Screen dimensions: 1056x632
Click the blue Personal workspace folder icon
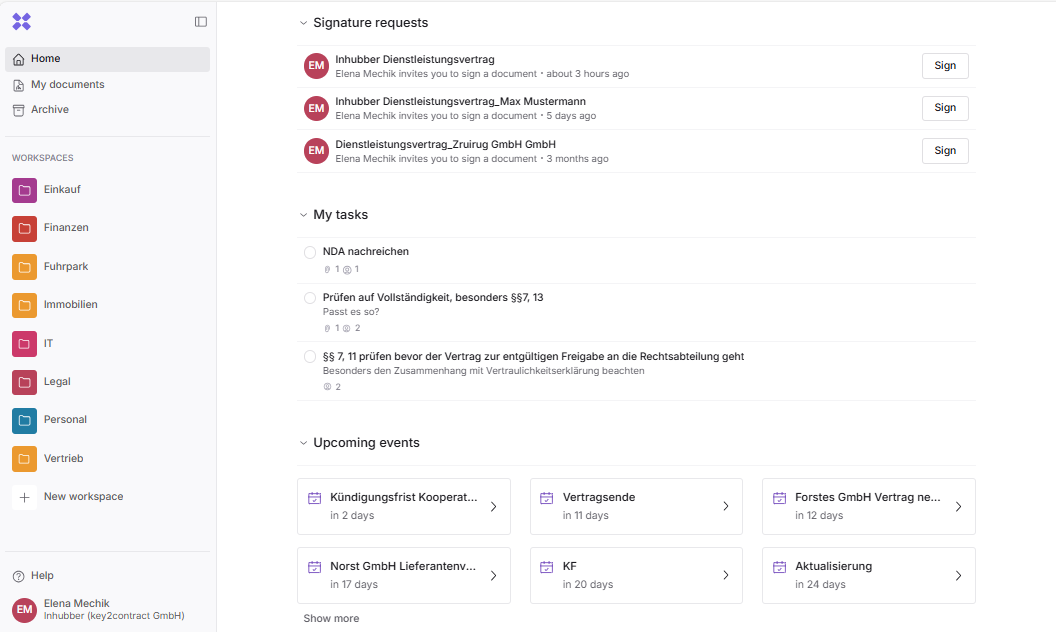25,420
